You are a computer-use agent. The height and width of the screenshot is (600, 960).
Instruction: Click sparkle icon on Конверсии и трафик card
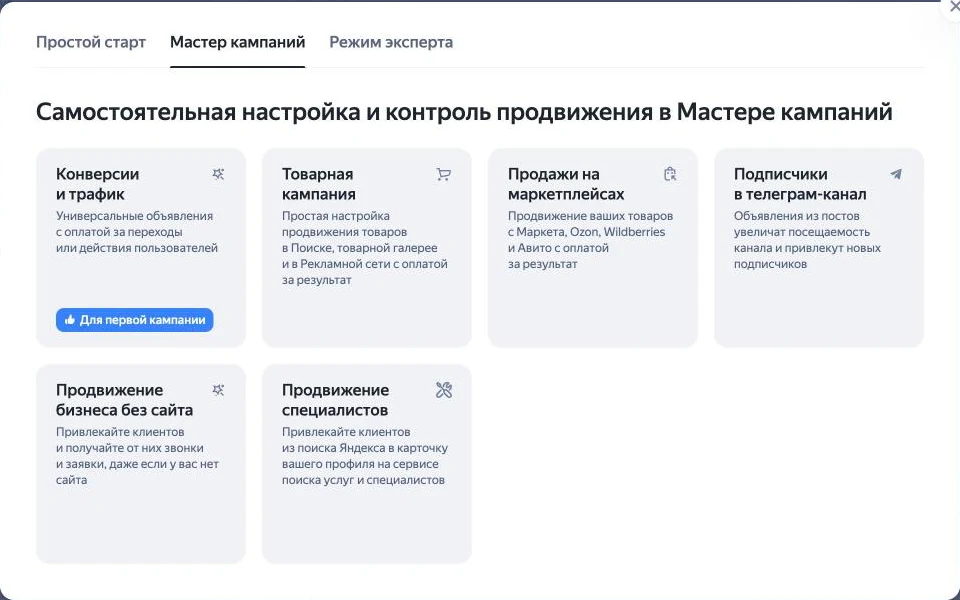218,174
